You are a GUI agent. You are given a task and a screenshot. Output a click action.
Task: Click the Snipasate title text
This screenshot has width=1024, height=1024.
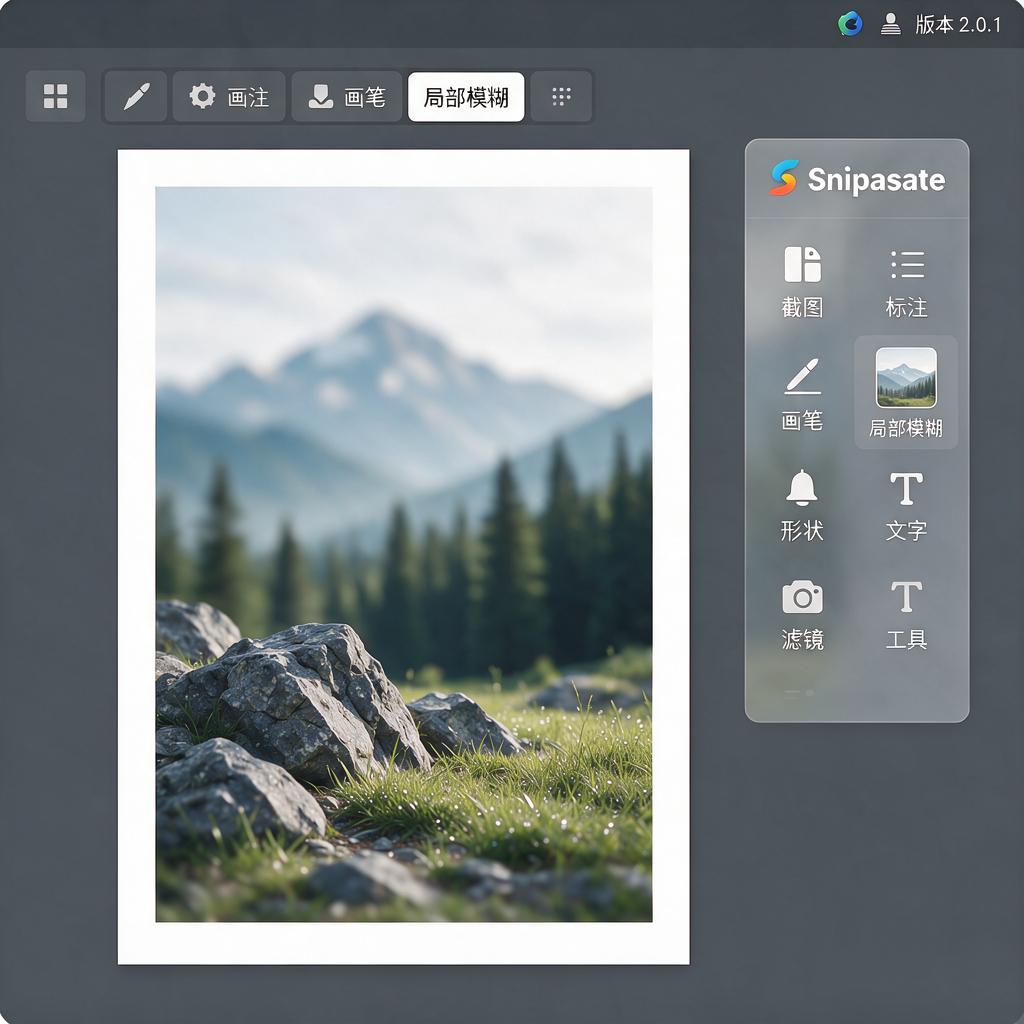[876, 179]
